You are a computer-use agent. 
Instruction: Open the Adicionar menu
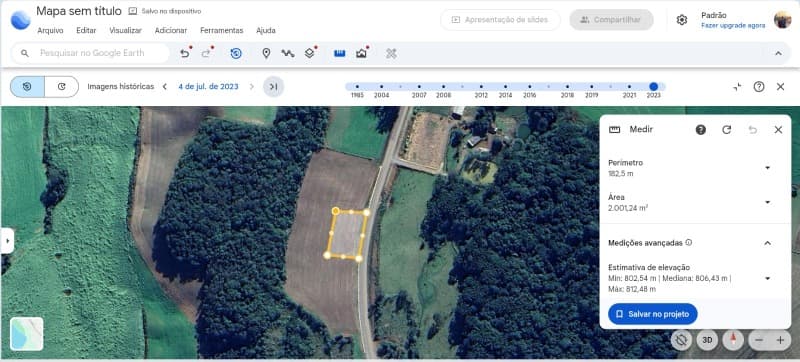coord(171,31)
